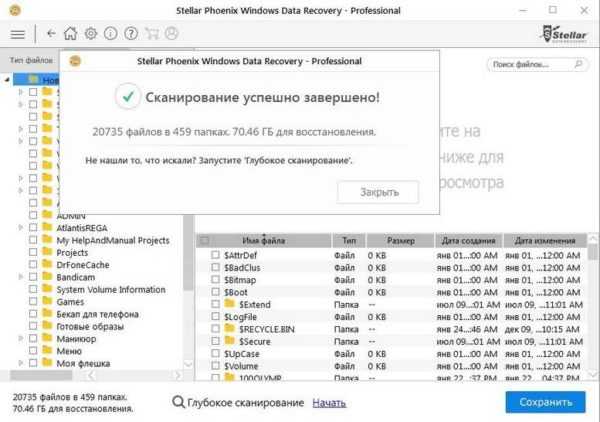Image resolution: width=600 pixels, height=422 pixels.
Task: Sort by Дата создания column header
Action: tap(468, 241)
